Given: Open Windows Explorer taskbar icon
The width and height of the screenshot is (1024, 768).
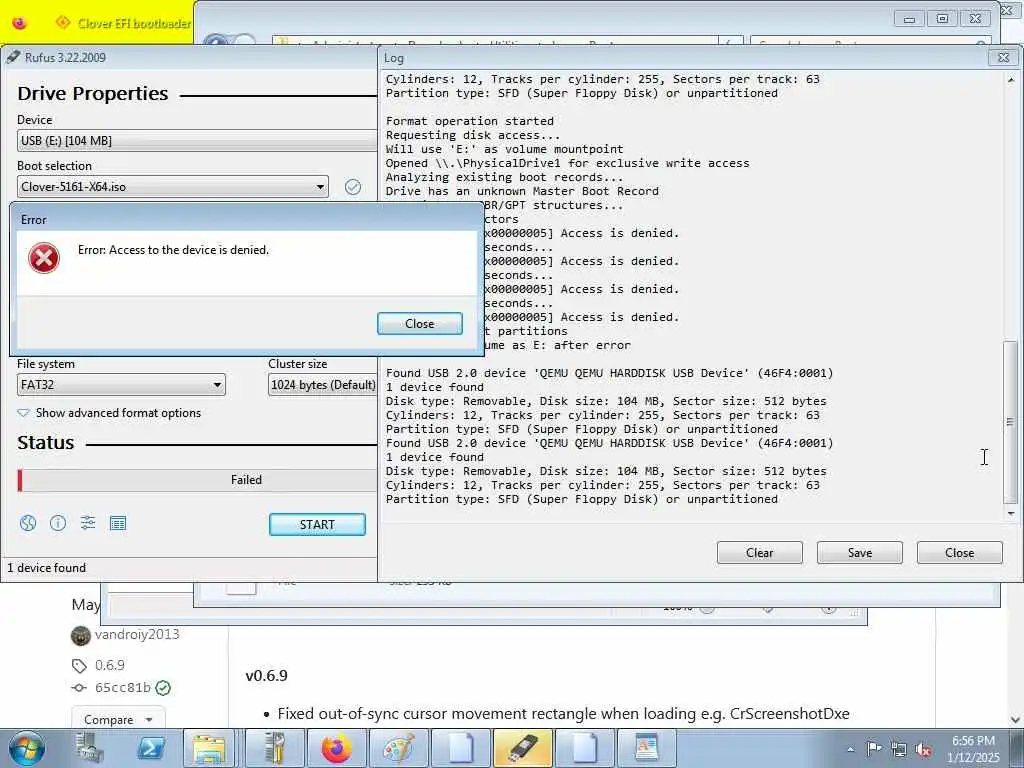Looking at the screenshot, I should coord(209,748).
